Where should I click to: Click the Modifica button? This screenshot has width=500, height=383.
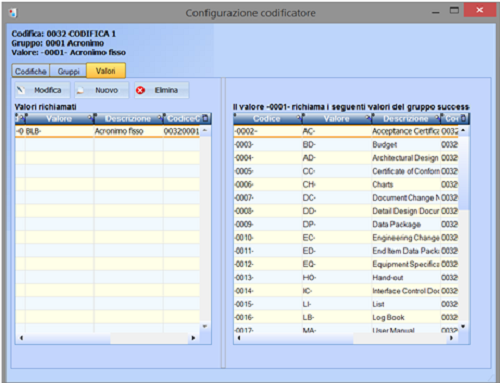[x=42, y=90]
